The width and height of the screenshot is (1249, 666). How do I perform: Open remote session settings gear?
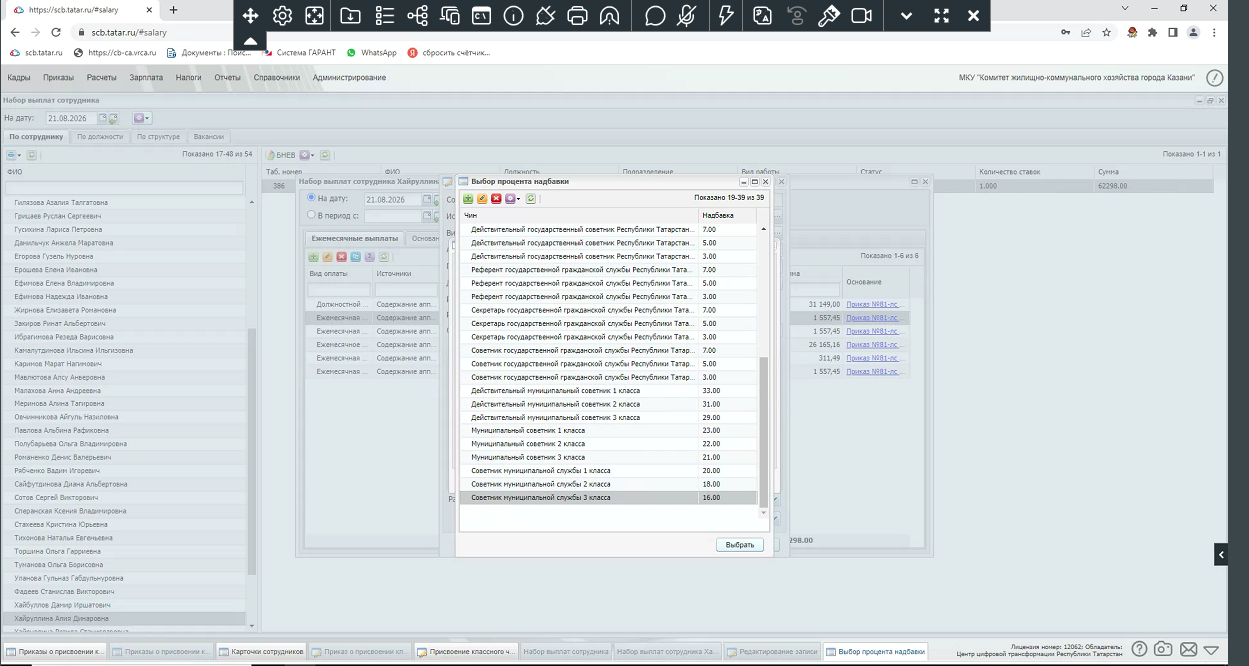(x=283, y=16)
